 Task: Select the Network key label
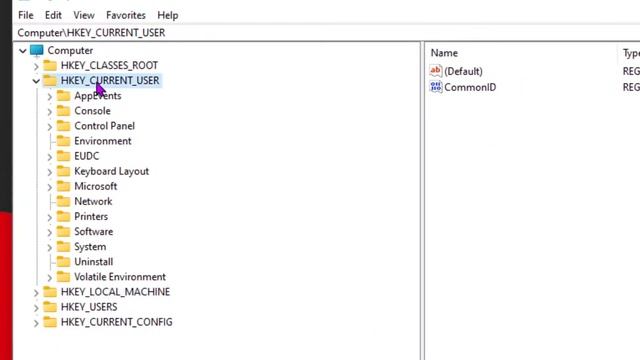pyautogui.click(x=93, y=202)
